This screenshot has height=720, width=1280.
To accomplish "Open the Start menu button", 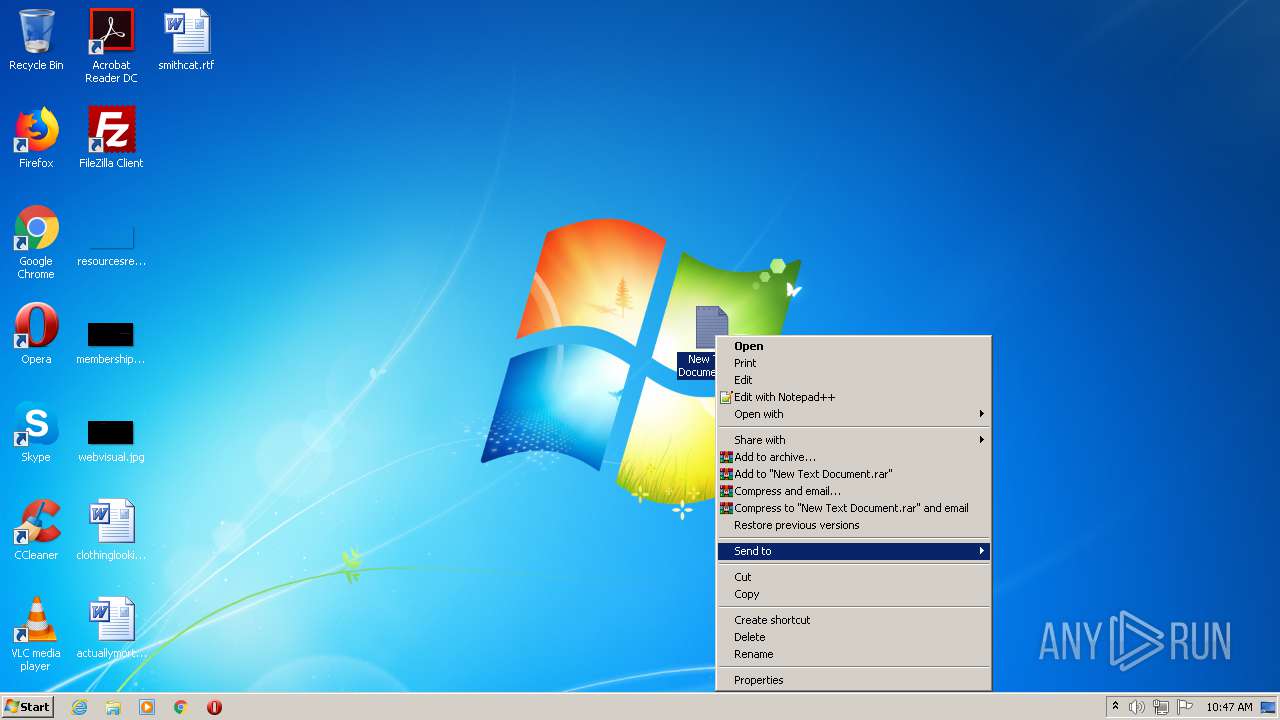I will [28, 707].
